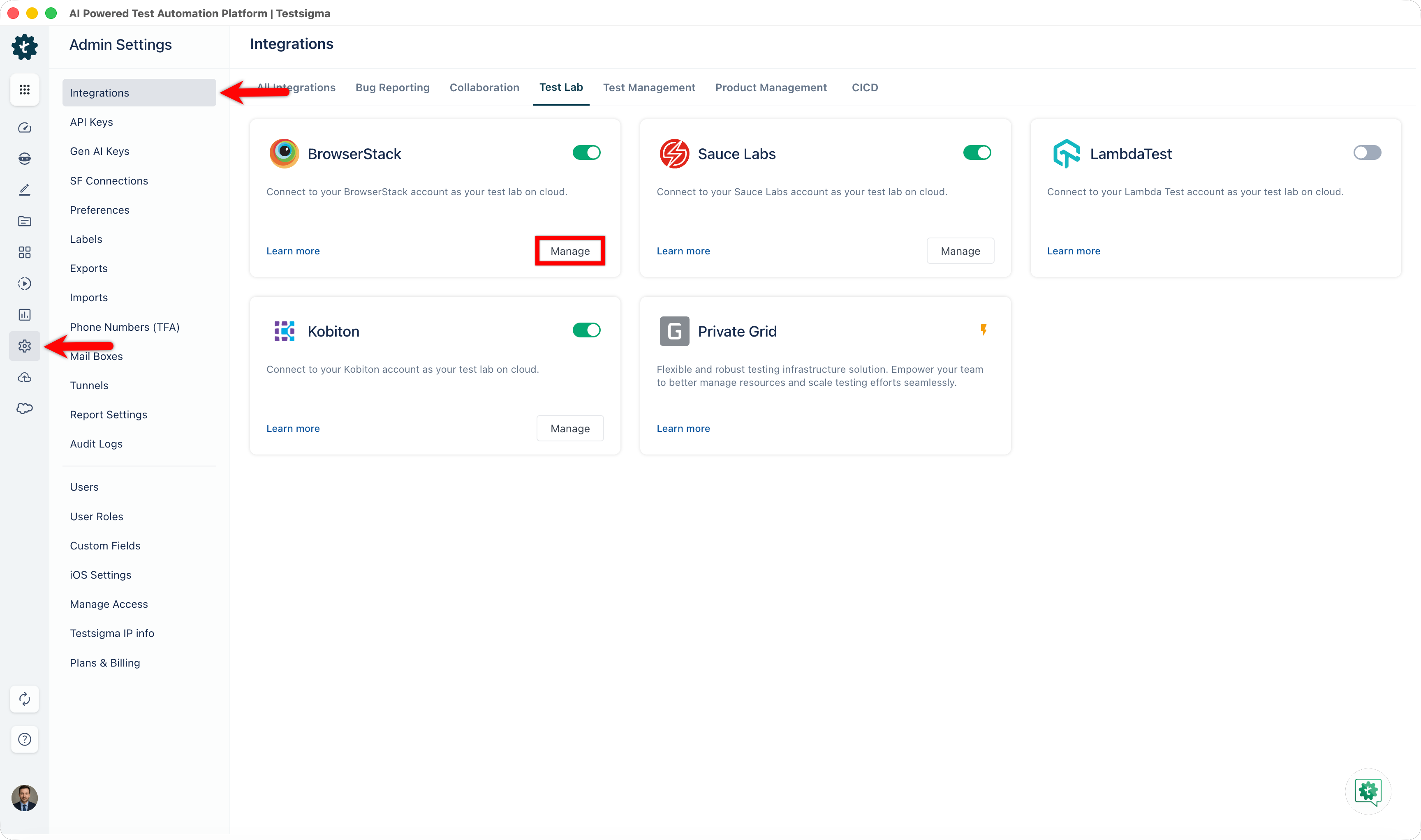This screenshot has width=1421, height=840.
Task: Open the bar chart reports icon in sidebar
Action: 24,315
